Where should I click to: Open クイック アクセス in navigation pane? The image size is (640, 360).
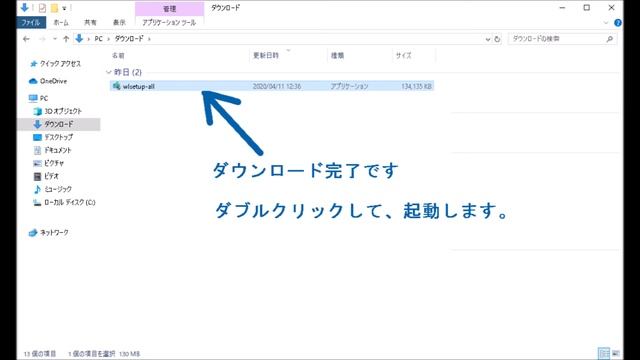(56, 64)
